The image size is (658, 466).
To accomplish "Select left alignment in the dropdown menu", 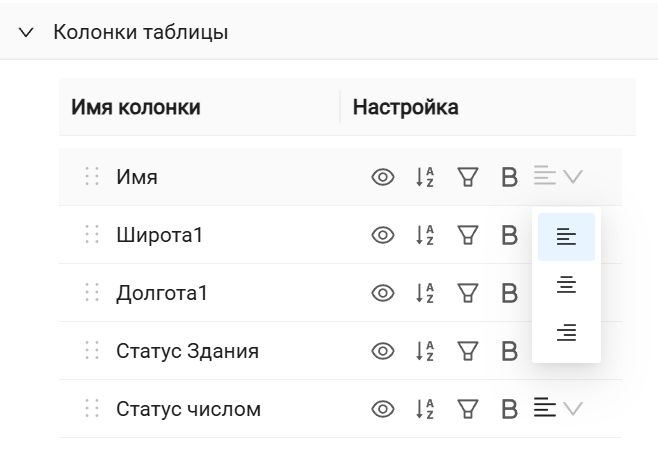I will [x=566, y=237].
